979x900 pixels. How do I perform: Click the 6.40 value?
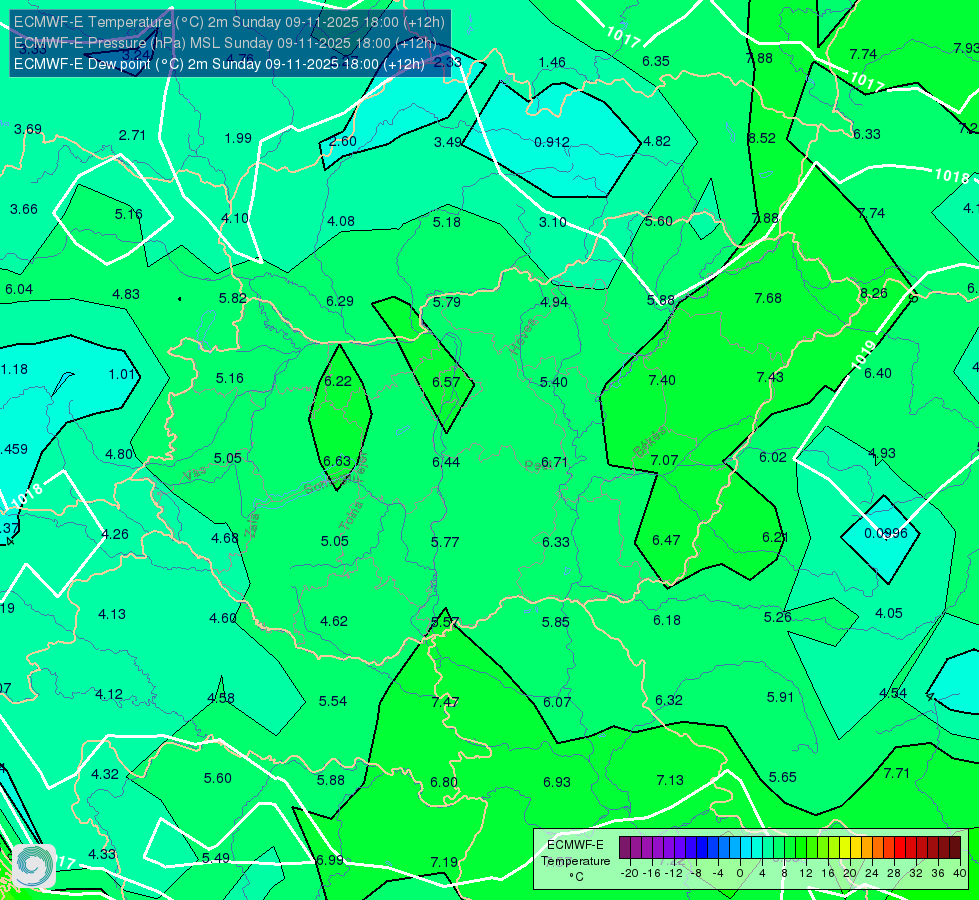[x=878, y=373]
